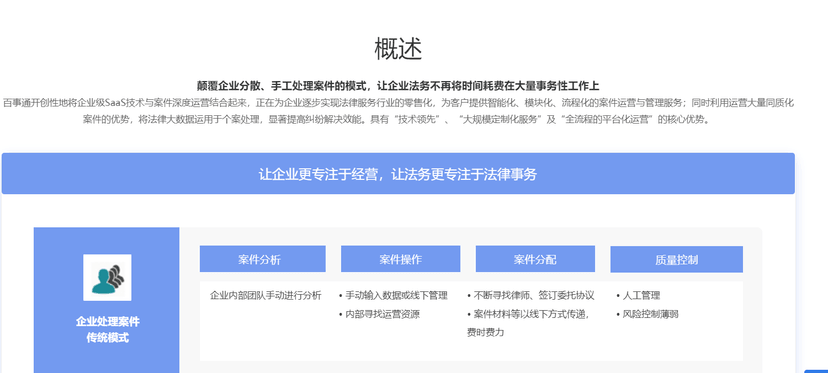
Task: Click the 概述 page heading
Action: (x=398, y=49)
